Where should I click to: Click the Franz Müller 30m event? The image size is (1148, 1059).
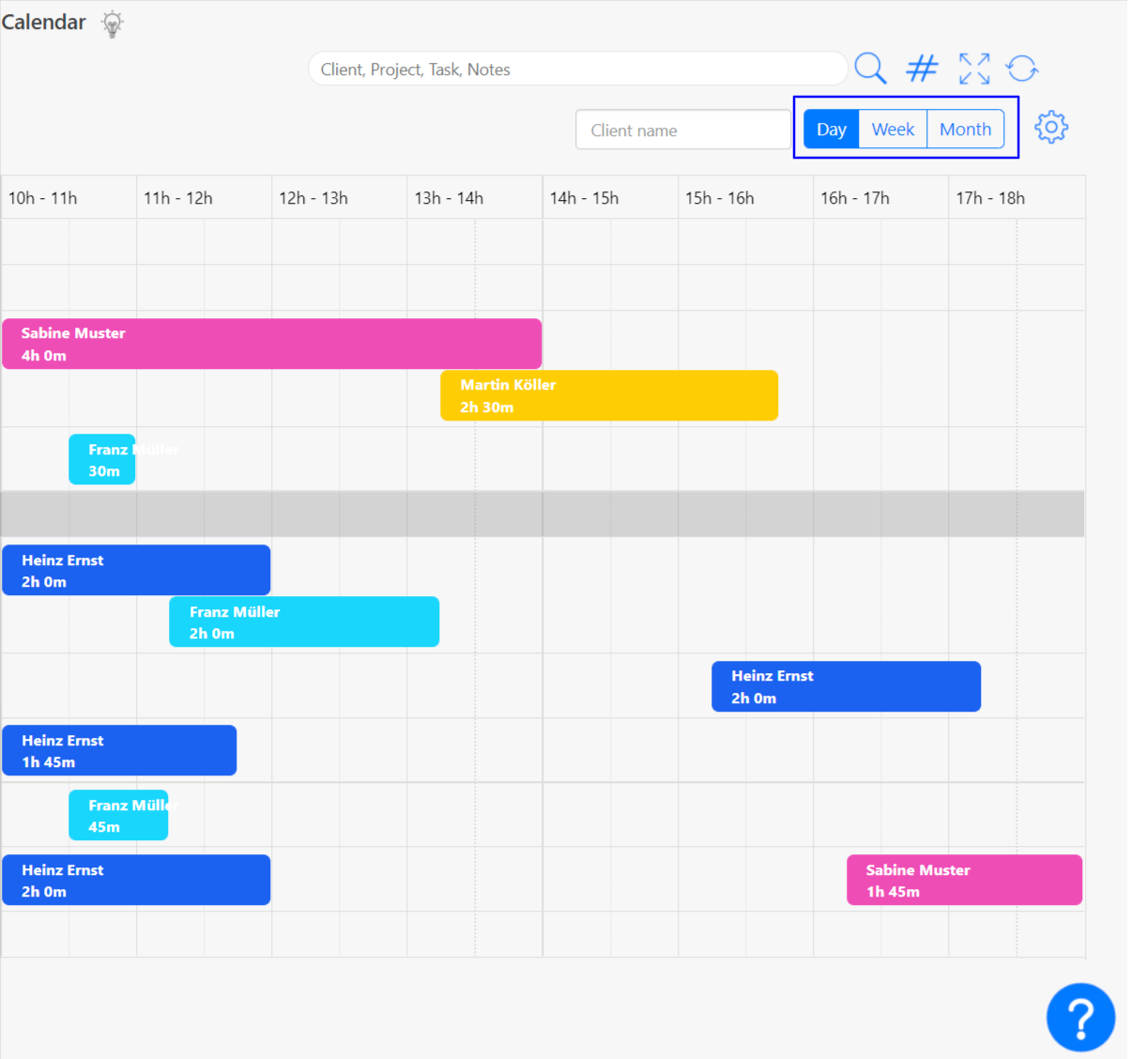pos(101,459)
